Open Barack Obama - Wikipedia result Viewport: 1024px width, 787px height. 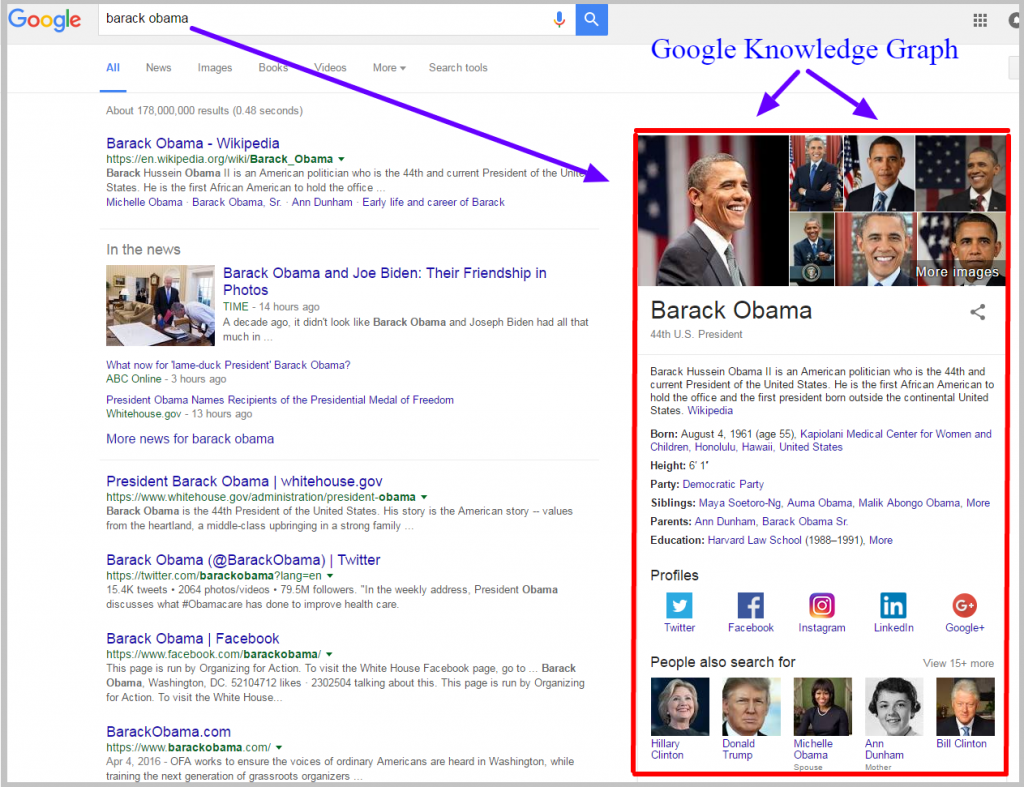click(x=193, y=144)
